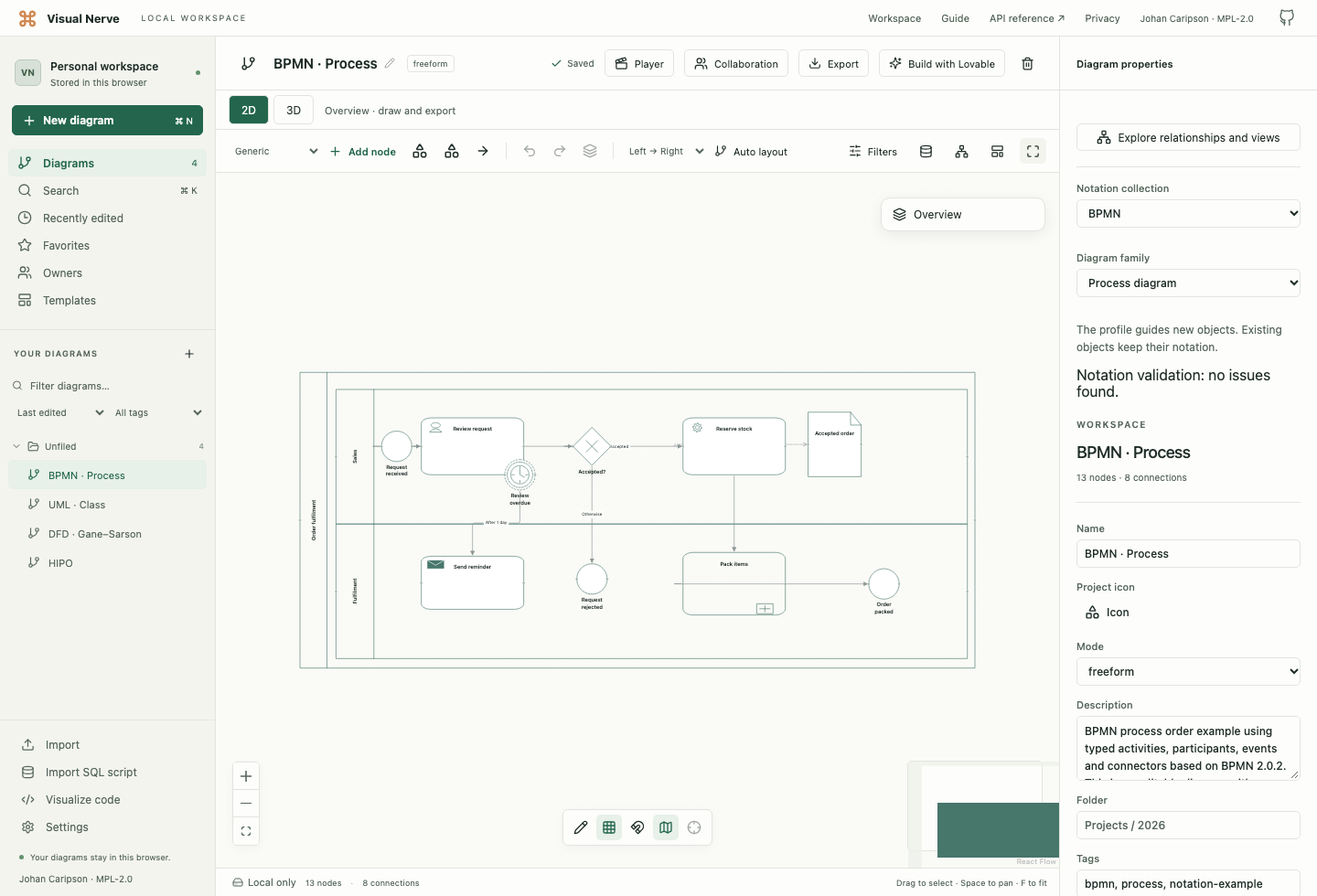Open the Diagram family dropdown
Viewport: 1317px width, 896px height.
1188,283
